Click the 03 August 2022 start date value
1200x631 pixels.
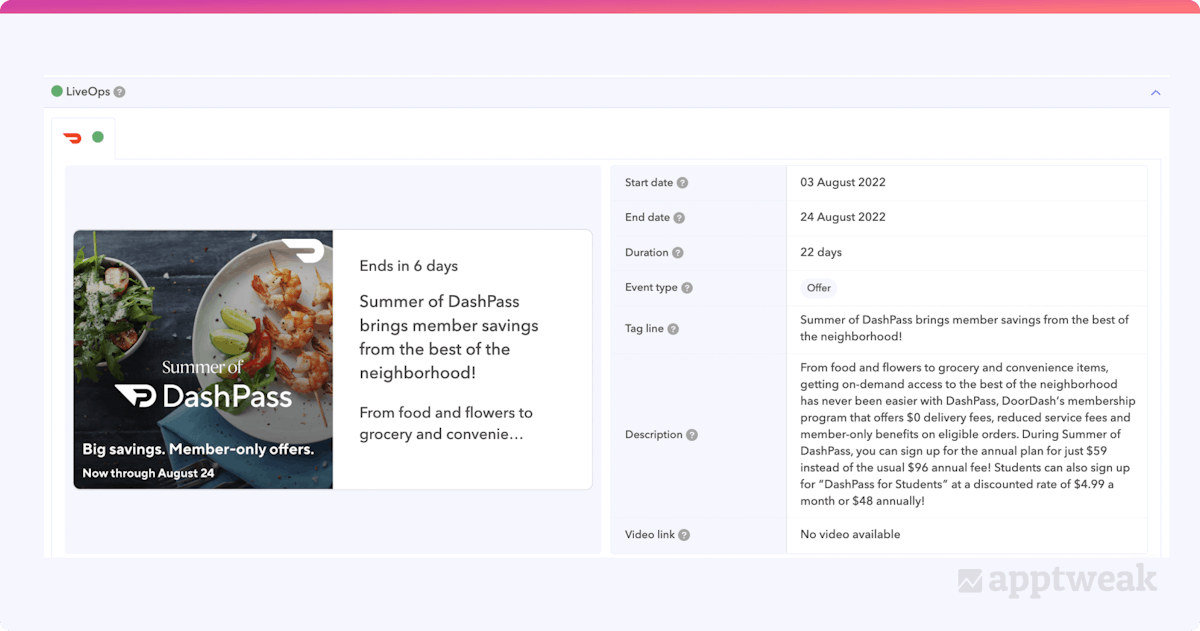[842, 183]
